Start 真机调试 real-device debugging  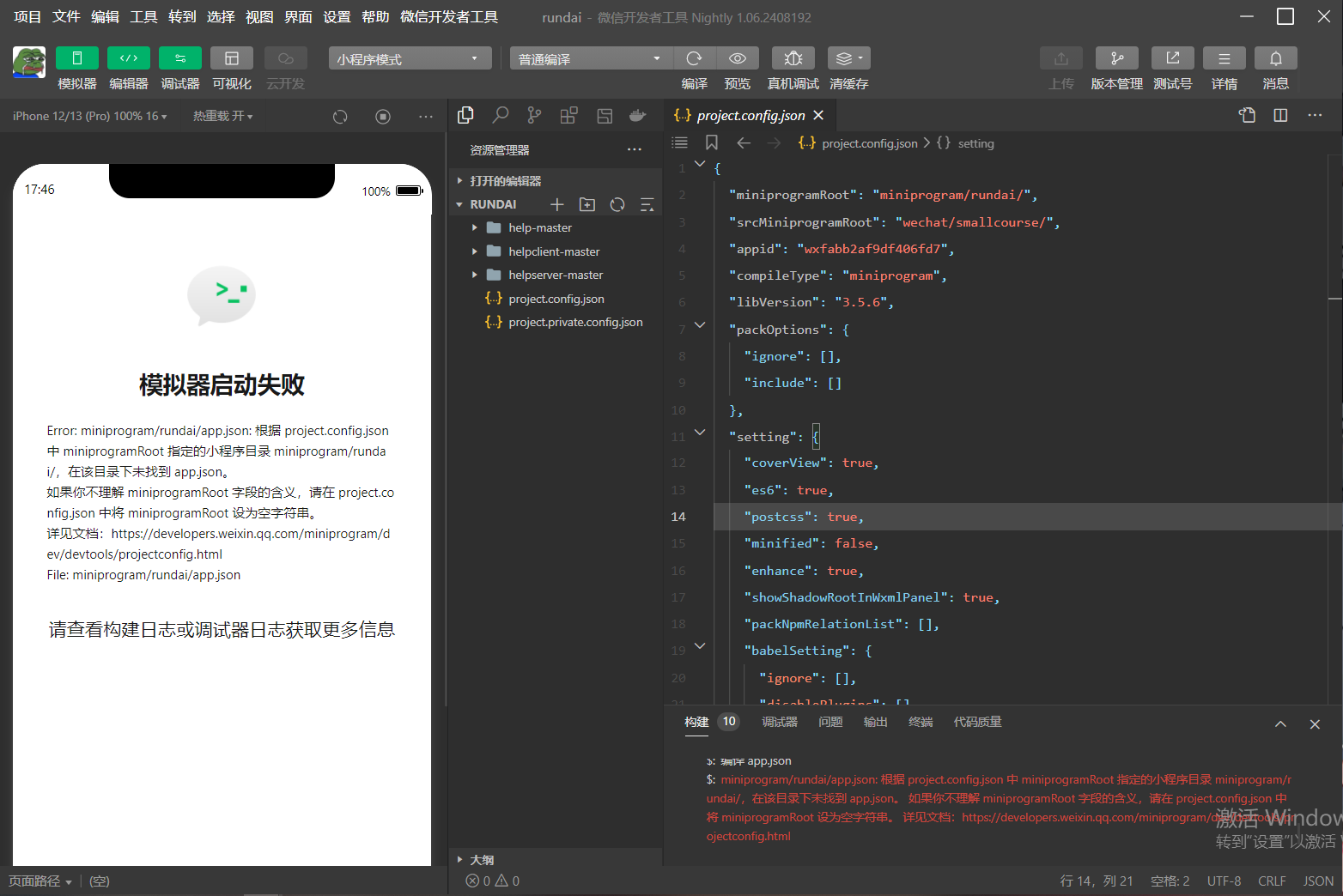point(793,58)
